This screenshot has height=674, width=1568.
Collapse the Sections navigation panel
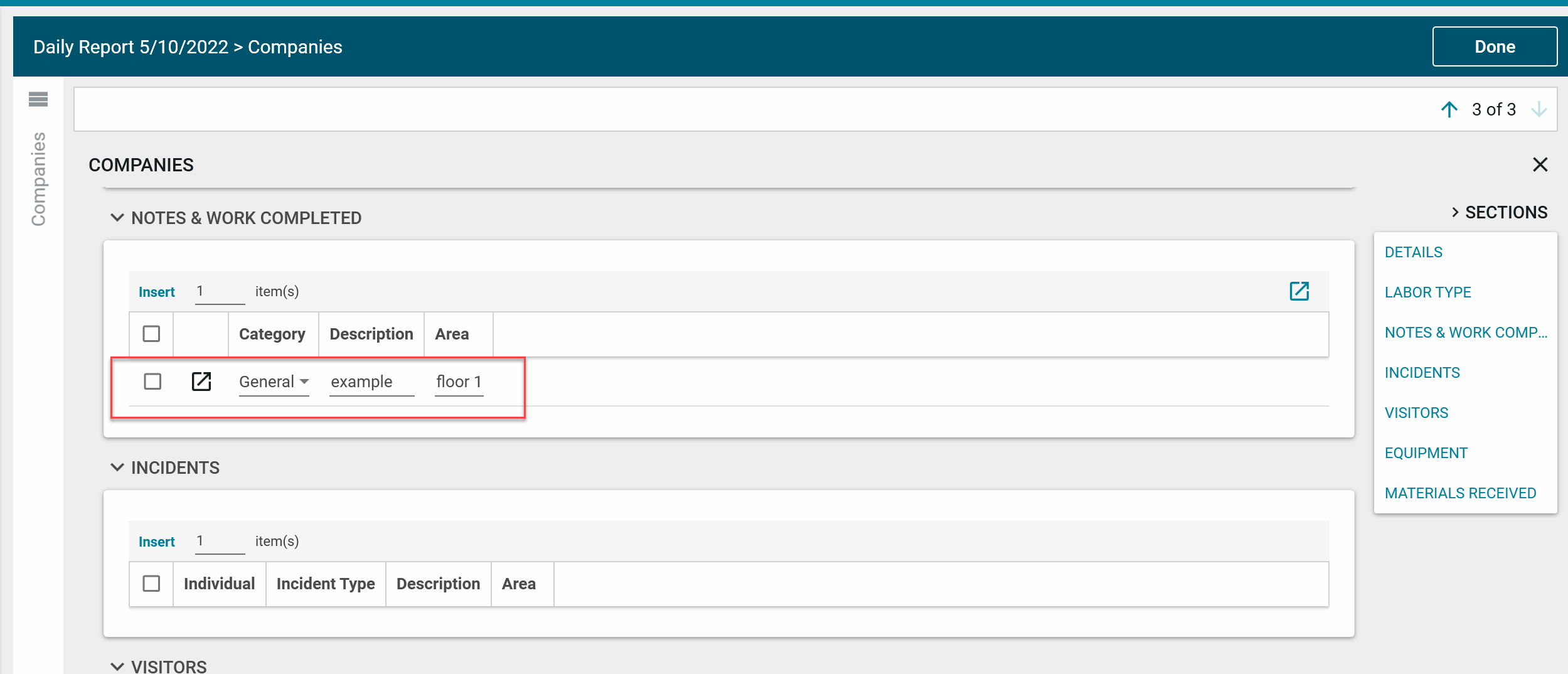pos(1454,213)
